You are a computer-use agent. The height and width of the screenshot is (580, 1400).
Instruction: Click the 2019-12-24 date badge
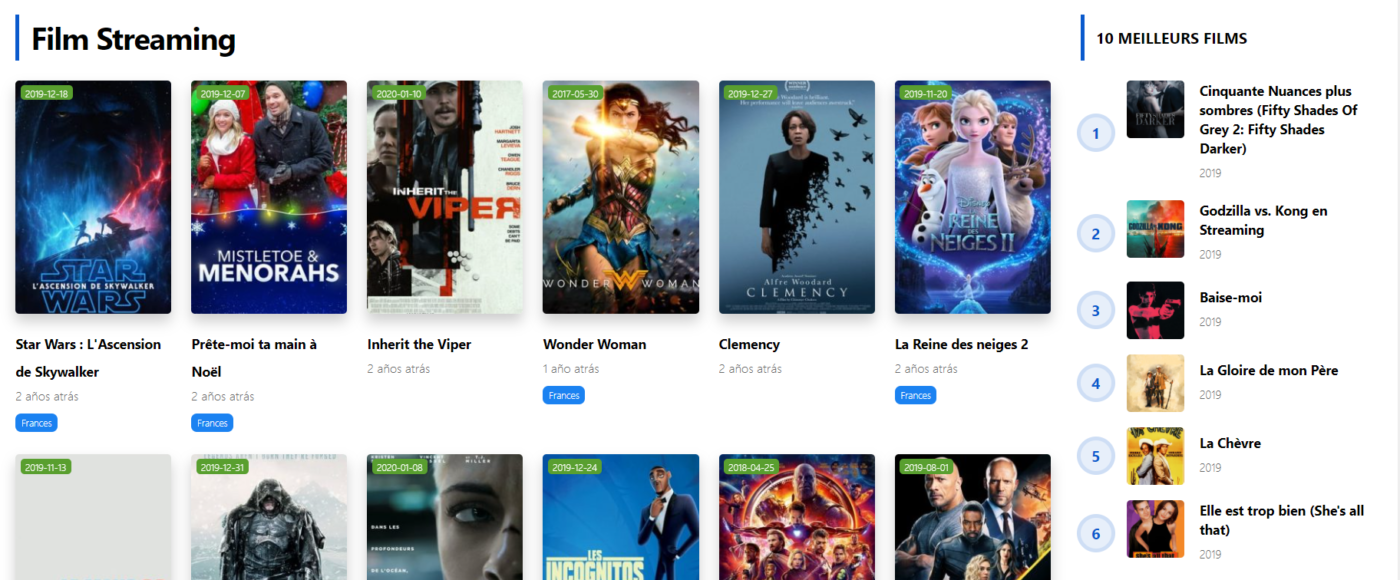pyautogui.click(x=574, y=467)
